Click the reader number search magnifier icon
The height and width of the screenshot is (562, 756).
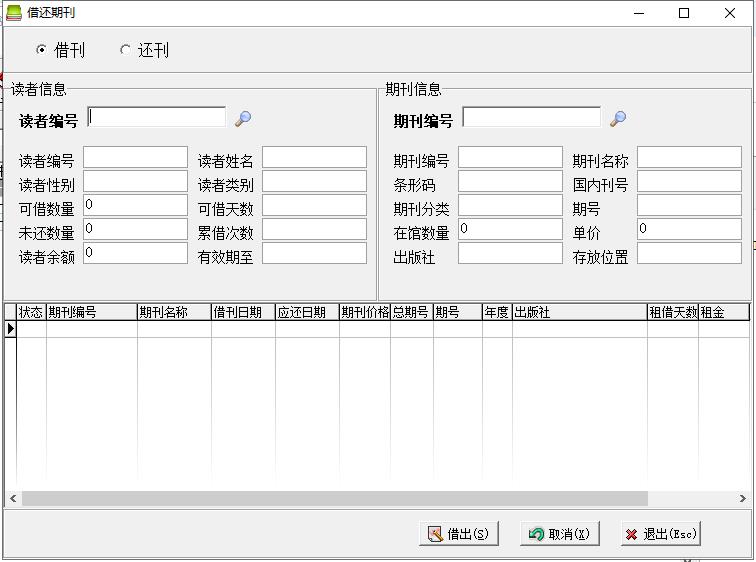[243, 119]
